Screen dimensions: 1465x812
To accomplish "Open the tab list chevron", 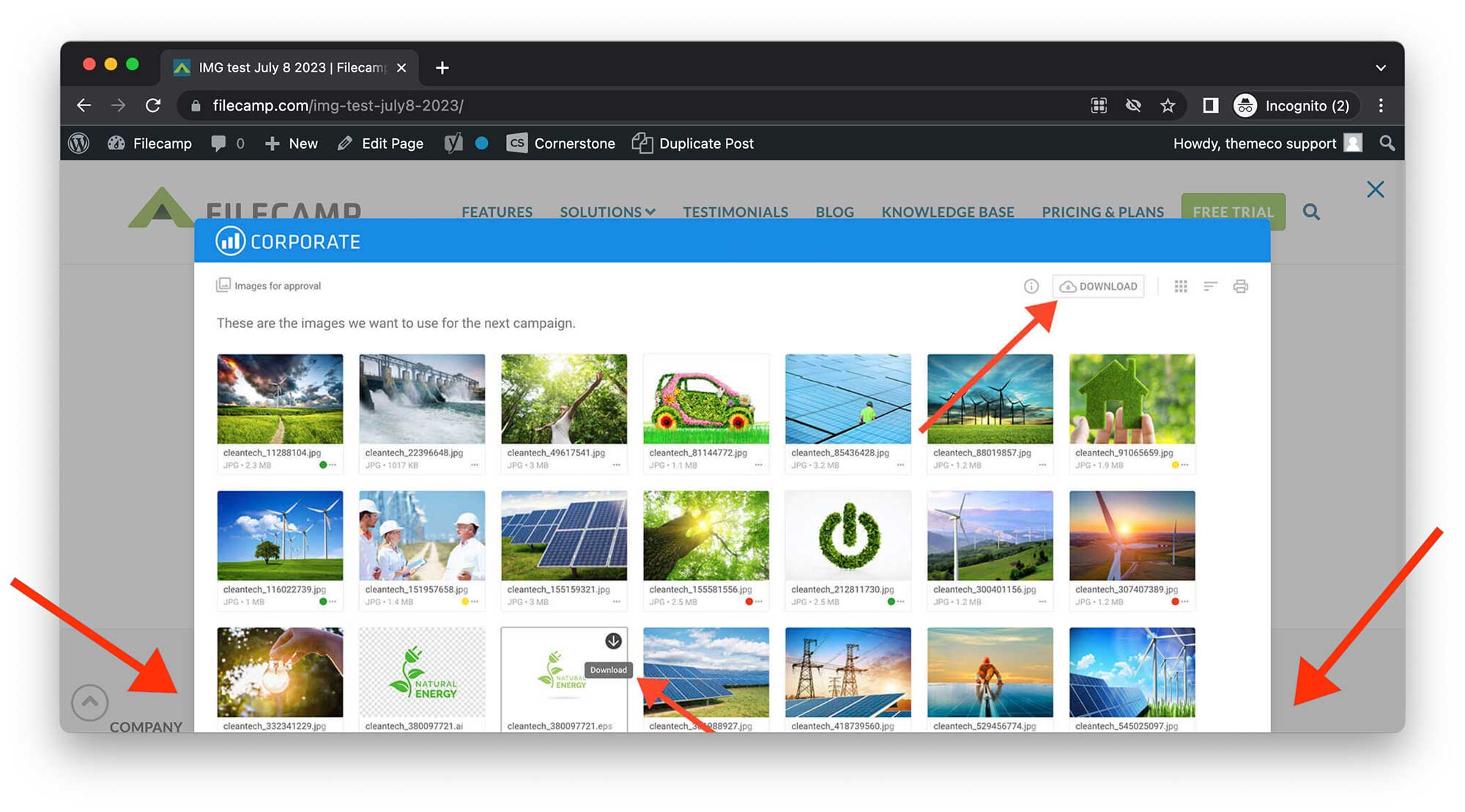I will tap(1380, 67).
